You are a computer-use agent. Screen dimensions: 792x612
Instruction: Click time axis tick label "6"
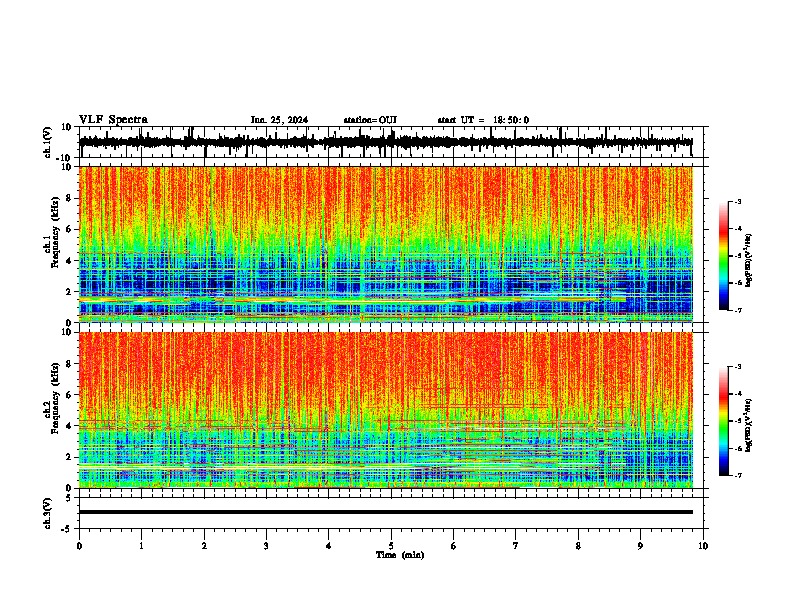(x=454, y=546)
